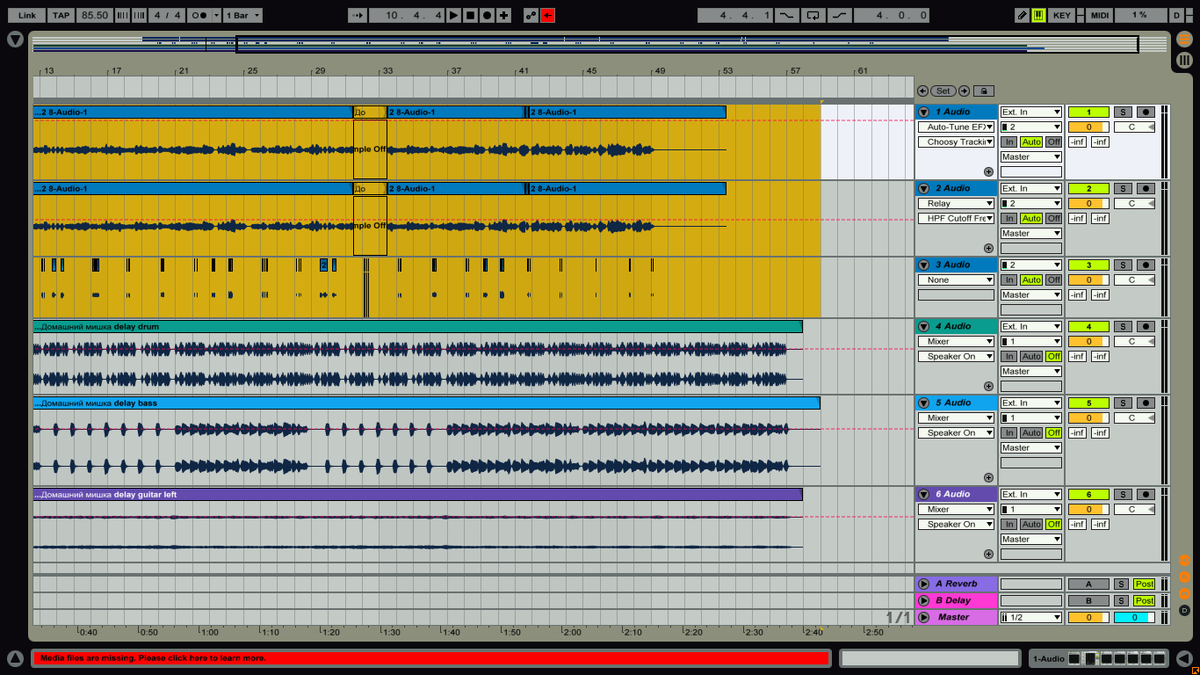Viewport: 1200px width, 675px height.
Task: Adjust the 1 Audio pan control
Action: [1134, 127]
